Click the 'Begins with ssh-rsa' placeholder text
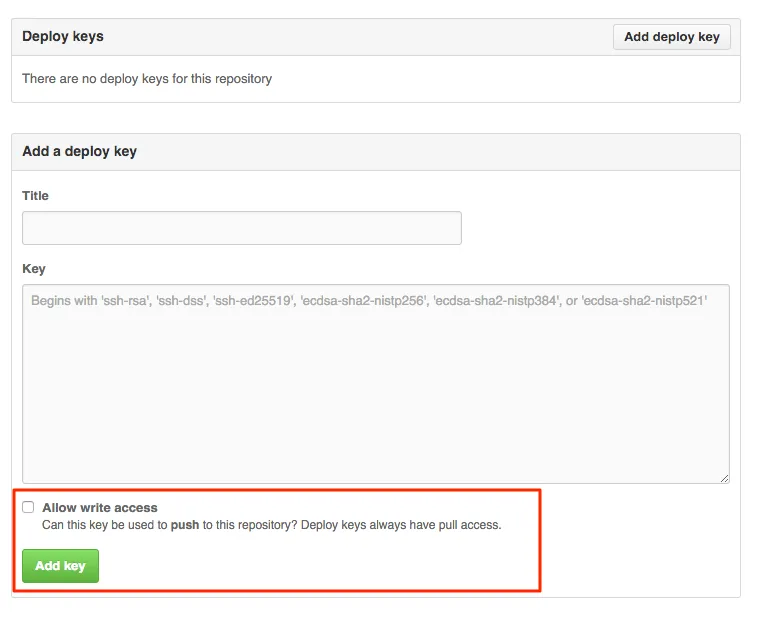Image resolution: width=764 pixels, height=621 pixels. tap(90, 300)
